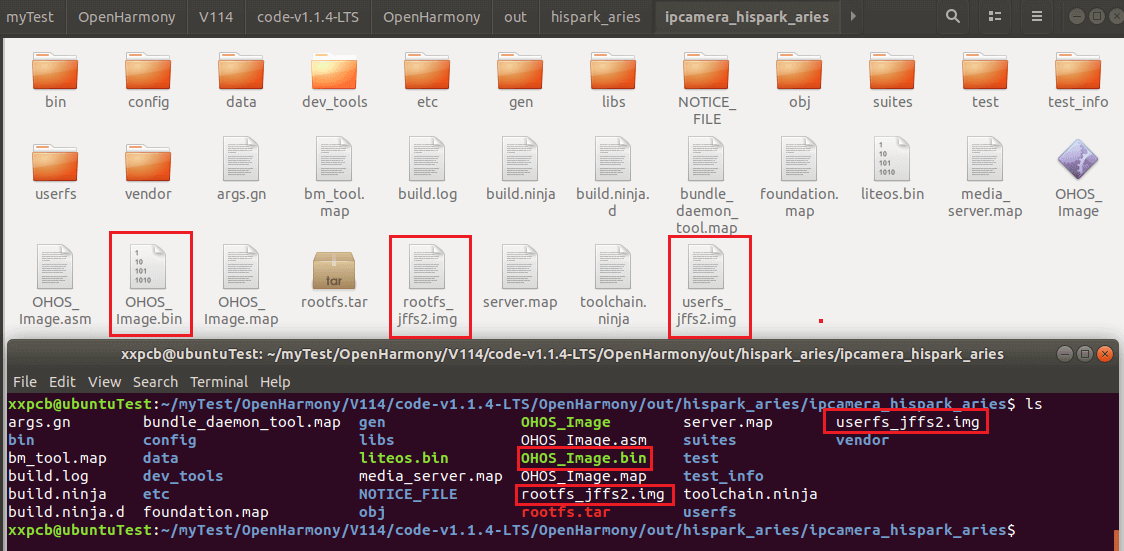Navigate to hispark_aries in path bar
Screen dimensions: 1124x551
(596, 17)
